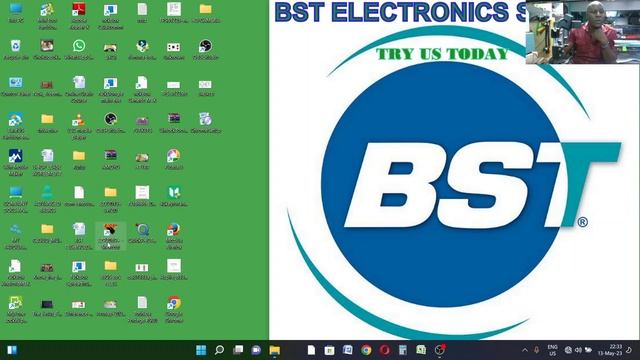Open the Firefox shortcut on the desktop
This screenshot has height=360, width=640.
(x=174, y=236)
